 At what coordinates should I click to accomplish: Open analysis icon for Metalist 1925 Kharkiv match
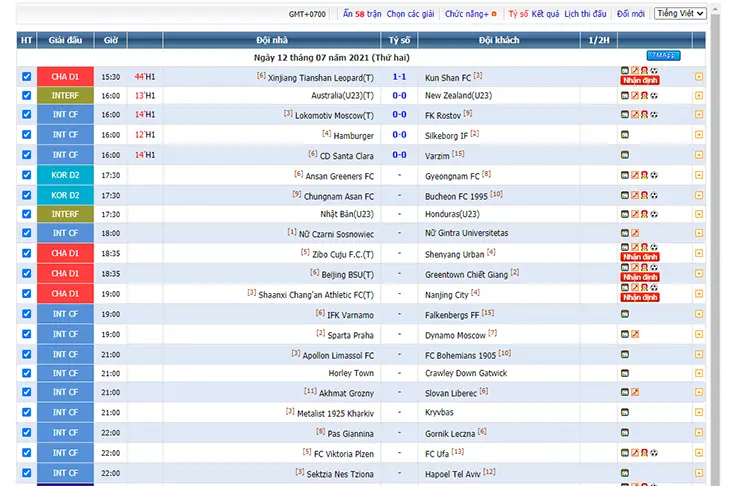(625, 412)
